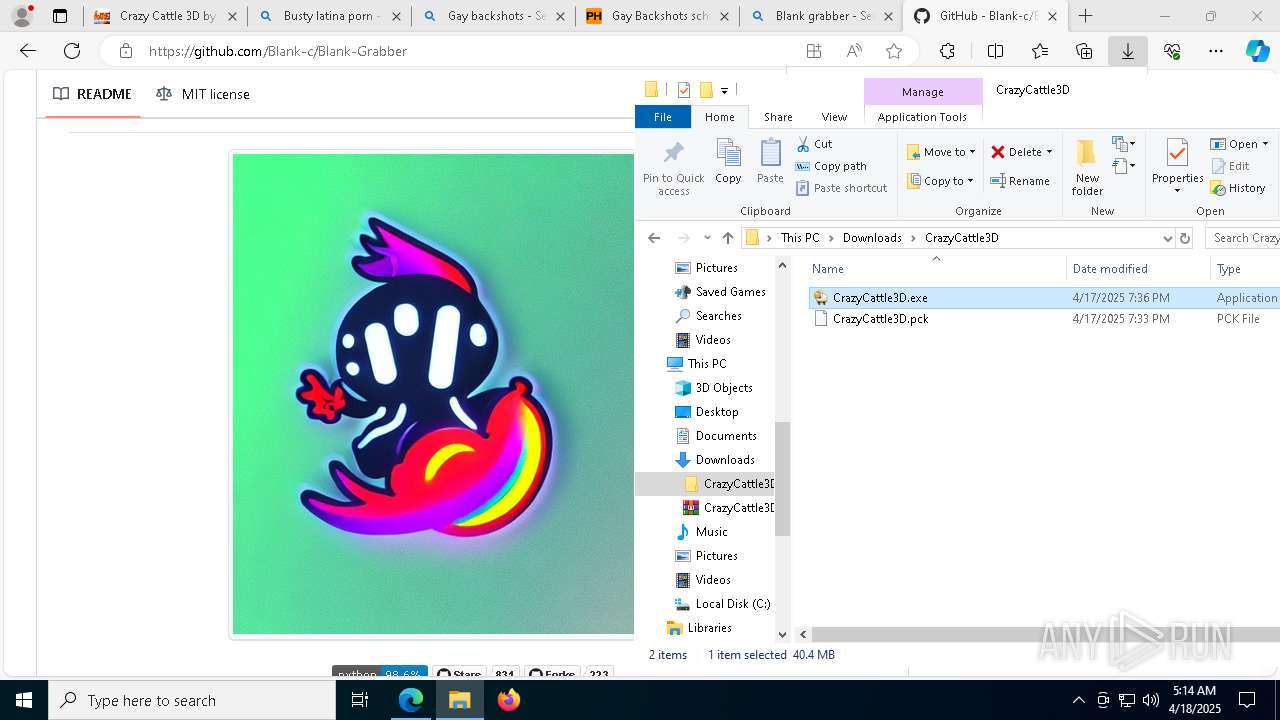Viewport: 1280px width, 720px height.
Task: Toggle Edge split screen icon
Action: pos(995,51)
